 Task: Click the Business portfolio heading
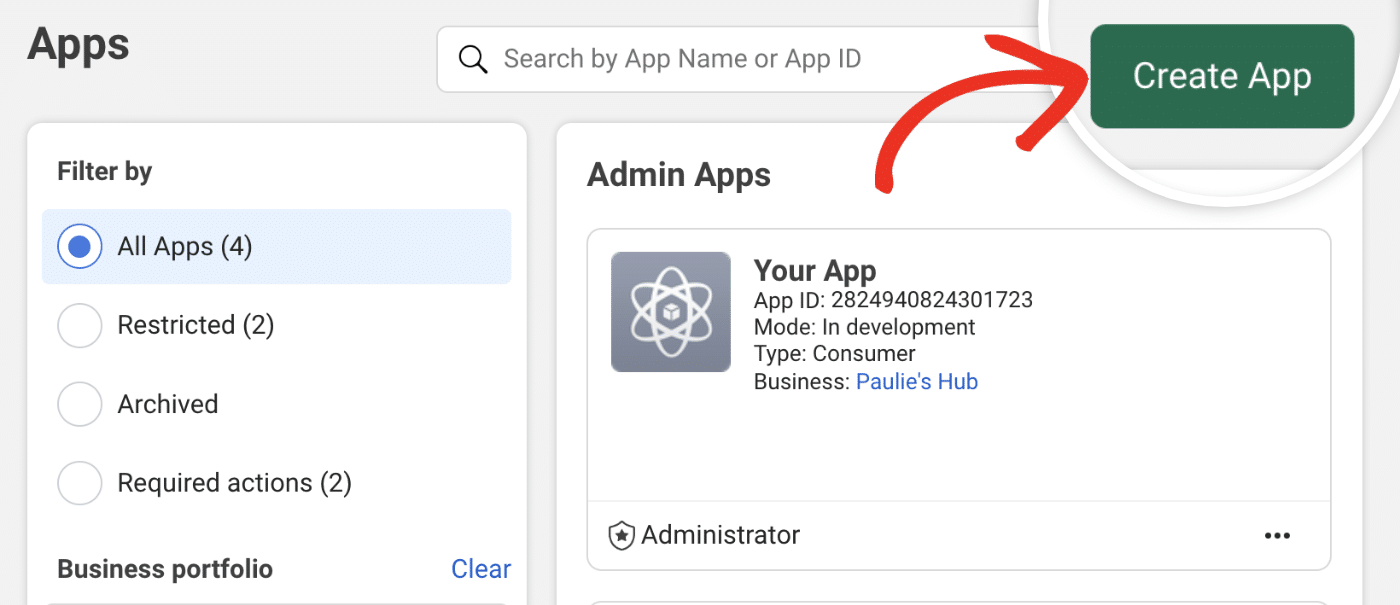(x=165, y=569)
